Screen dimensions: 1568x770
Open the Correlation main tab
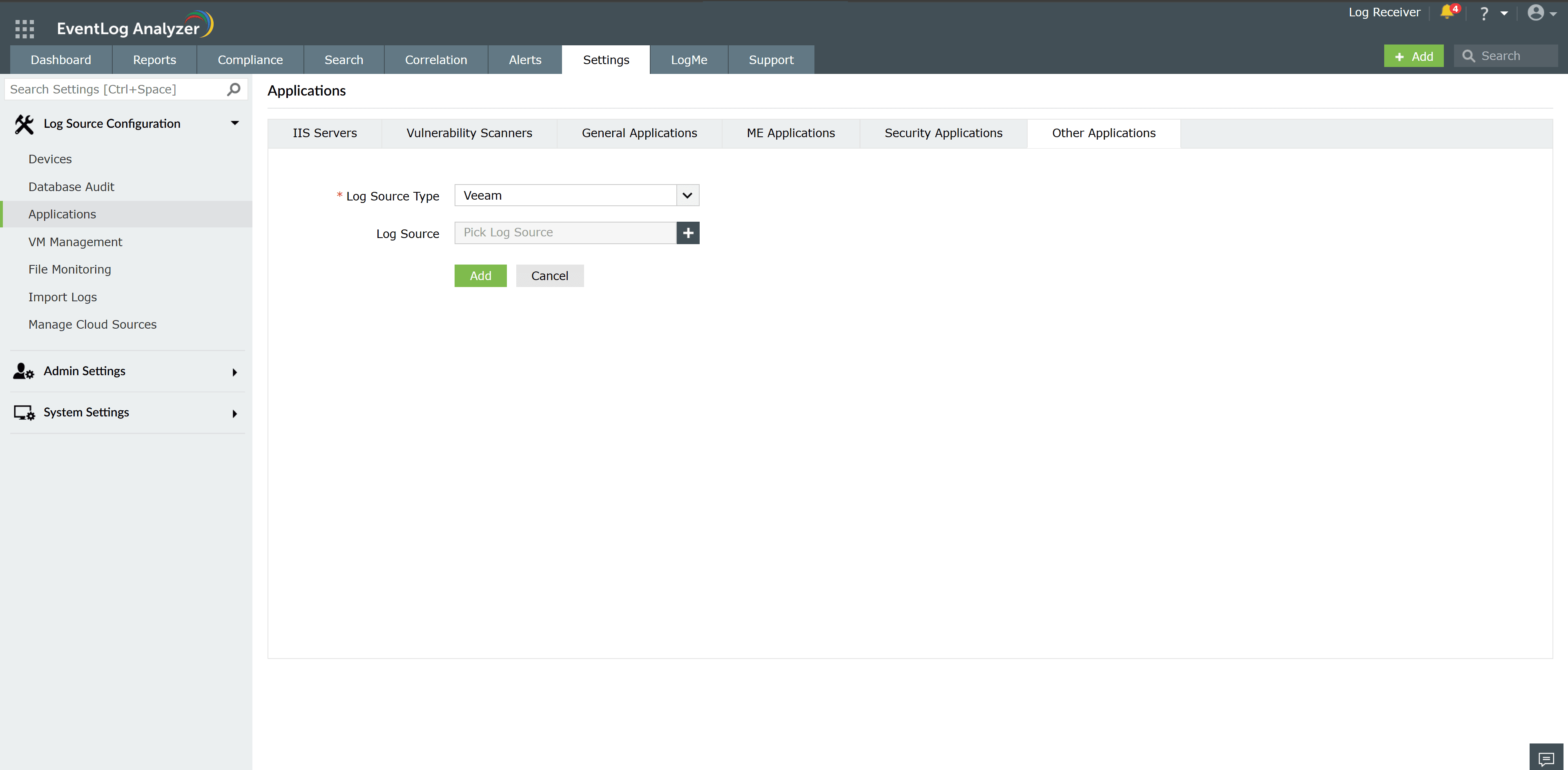click(x=436, y=60)
